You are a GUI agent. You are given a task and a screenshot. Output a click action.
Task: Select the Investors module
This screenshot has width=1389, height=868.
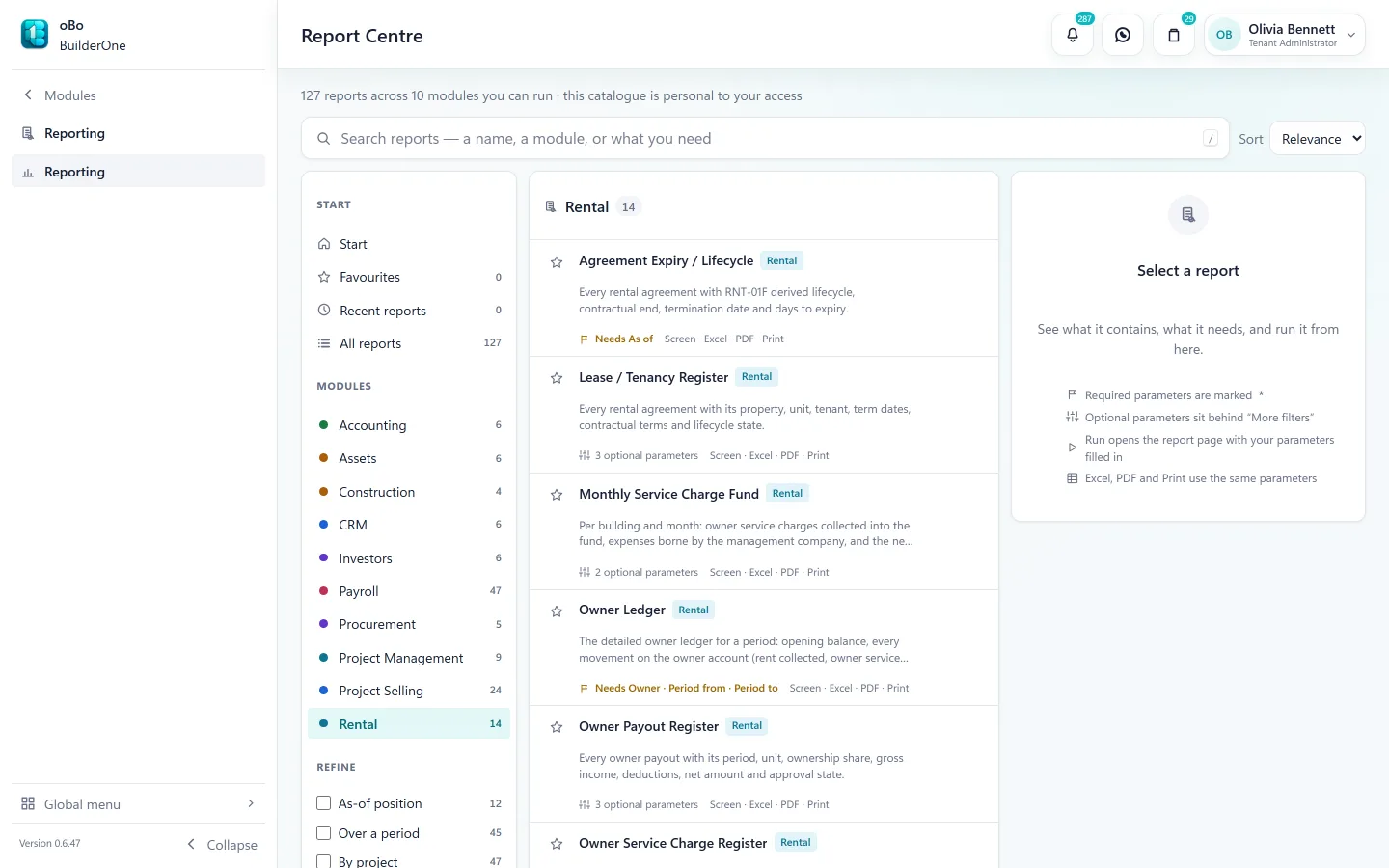409,558
